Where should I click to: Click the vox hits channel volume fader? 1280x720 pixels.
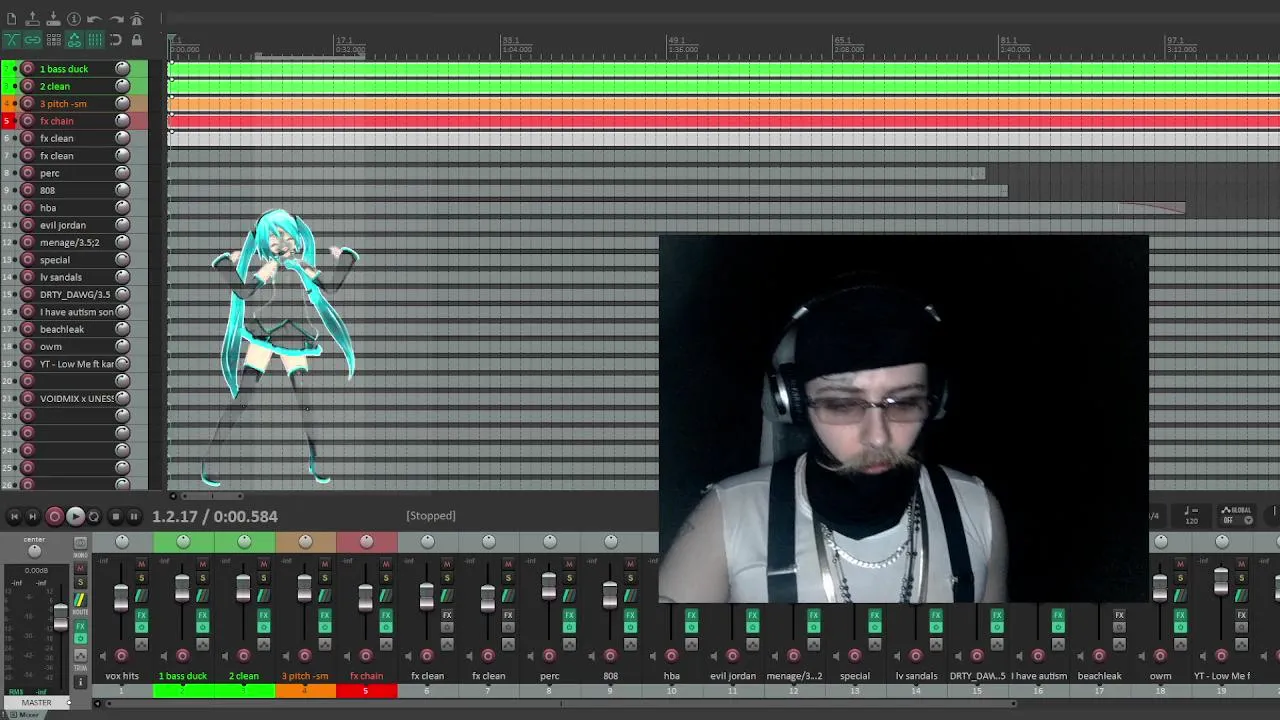pyautogui.click(x=121, y=598)
